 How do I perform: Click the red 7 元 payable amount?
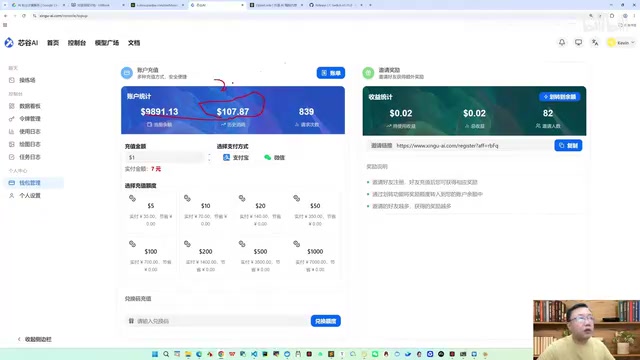[x=156, y=169]
